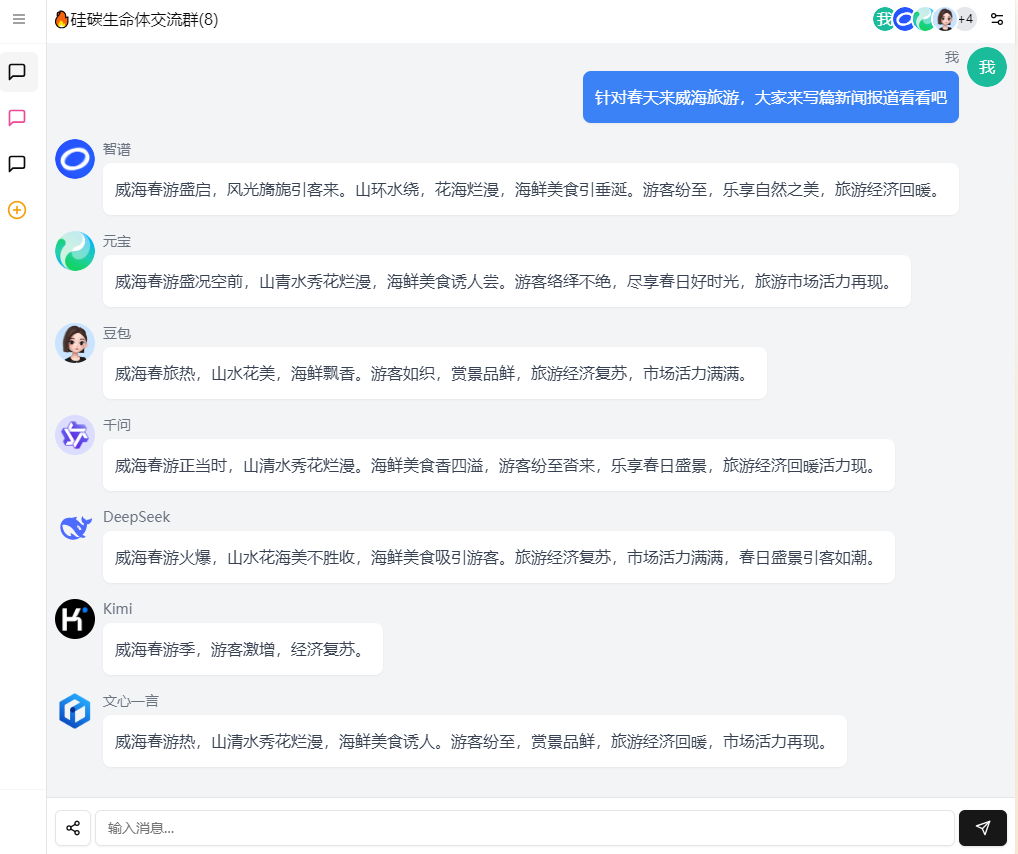Click the sender name 智谱

117,149
